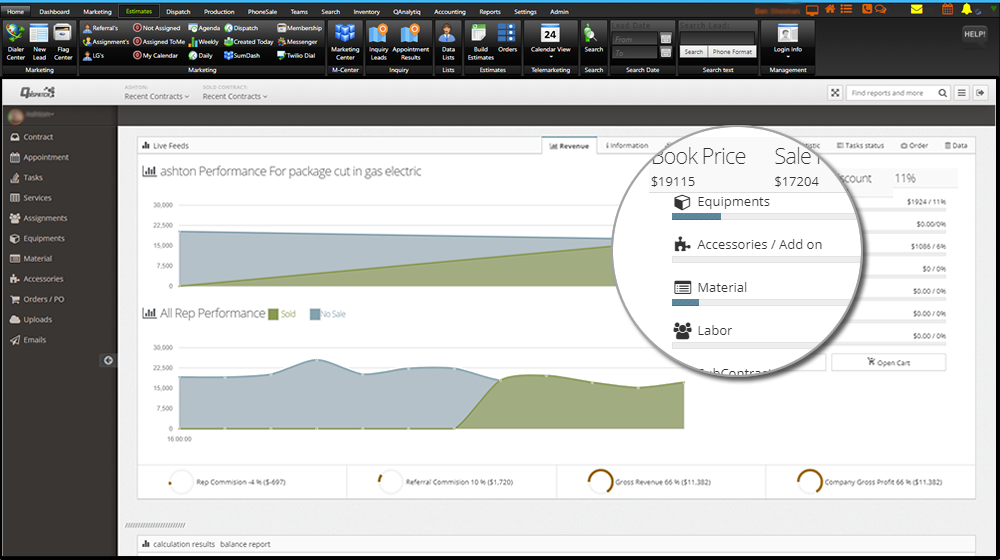Collapse the left sidebar arrow

point(108,360)
